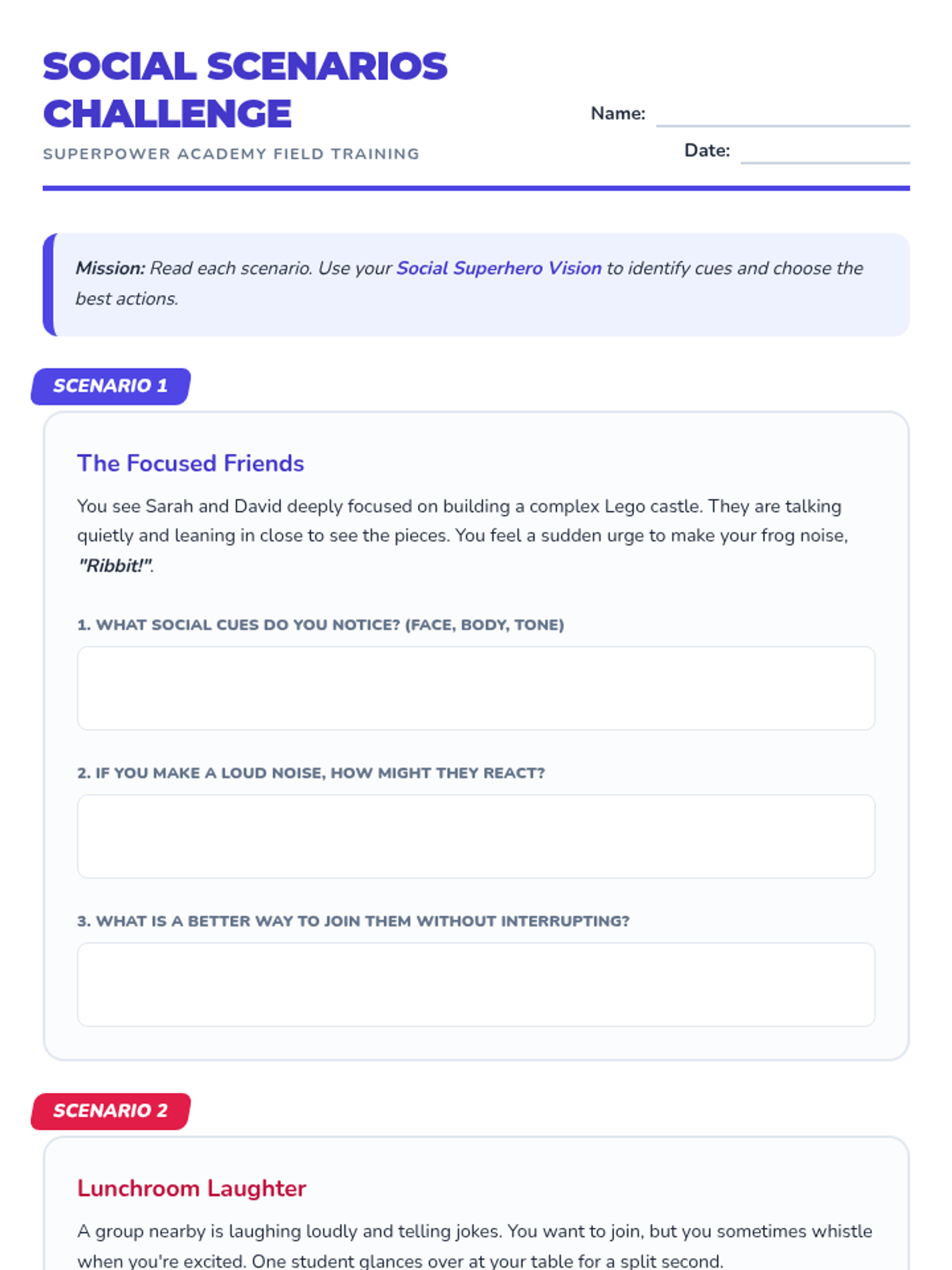Image resolution: width=952 pixels, height=1270 pixels.
Task: Click question 3 label about joining them
Action: pyautogui.click(x=353, y=922)
